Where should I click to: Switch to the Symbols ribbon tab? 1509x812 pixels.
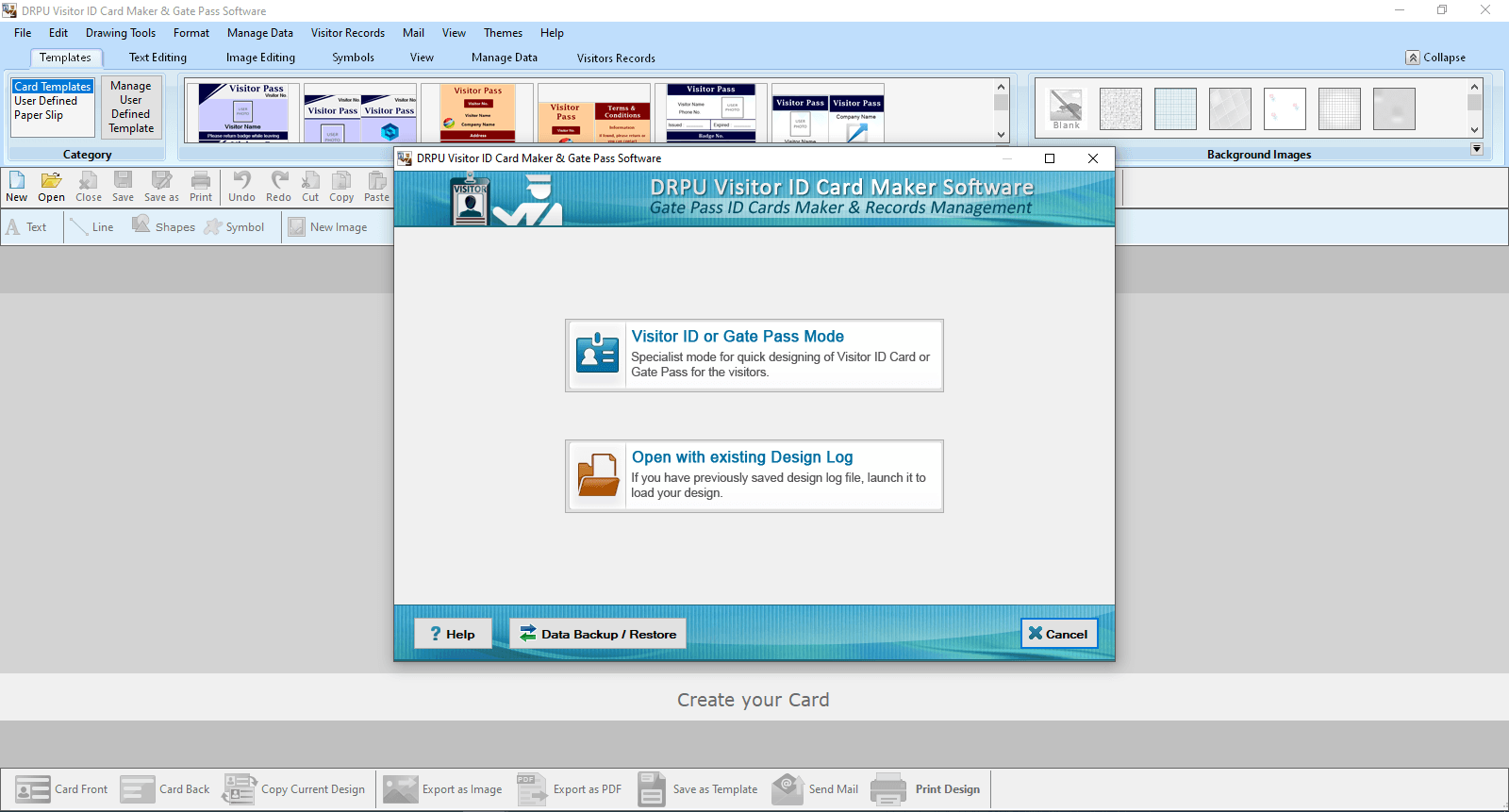click(353, 58)
